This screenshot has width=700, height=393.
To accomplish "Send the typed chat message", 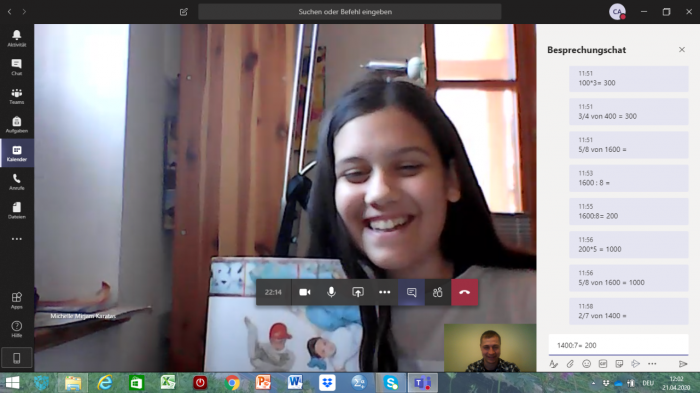I will [x=683, y=364].
